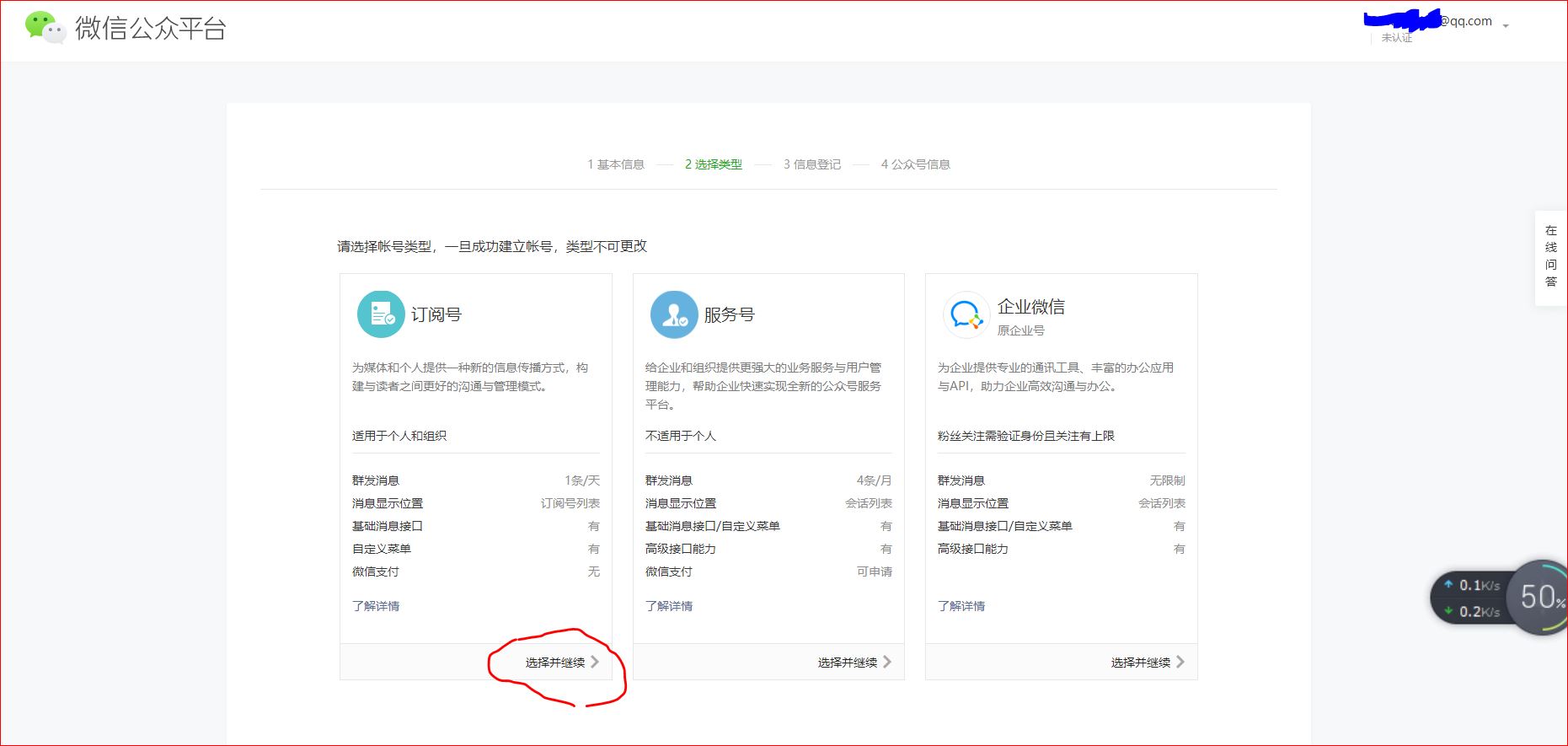Open 了解详情 link under 订阅号
Viewport: 1568px width, 746px height.
376,606
